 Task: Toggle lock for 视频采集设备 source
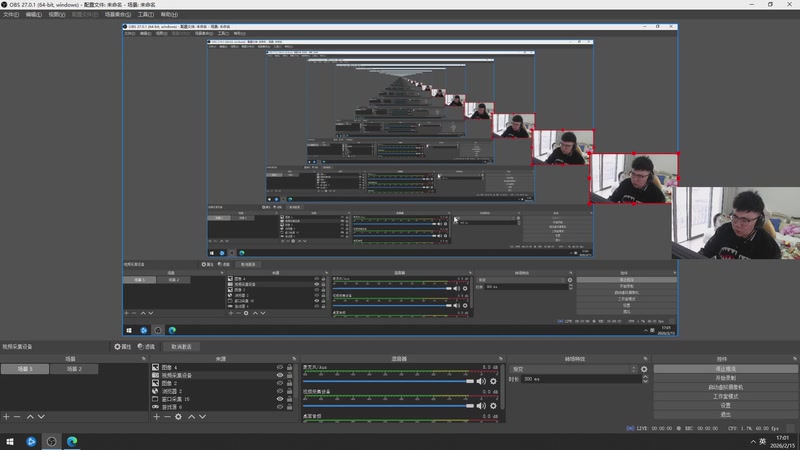[289, 375]
